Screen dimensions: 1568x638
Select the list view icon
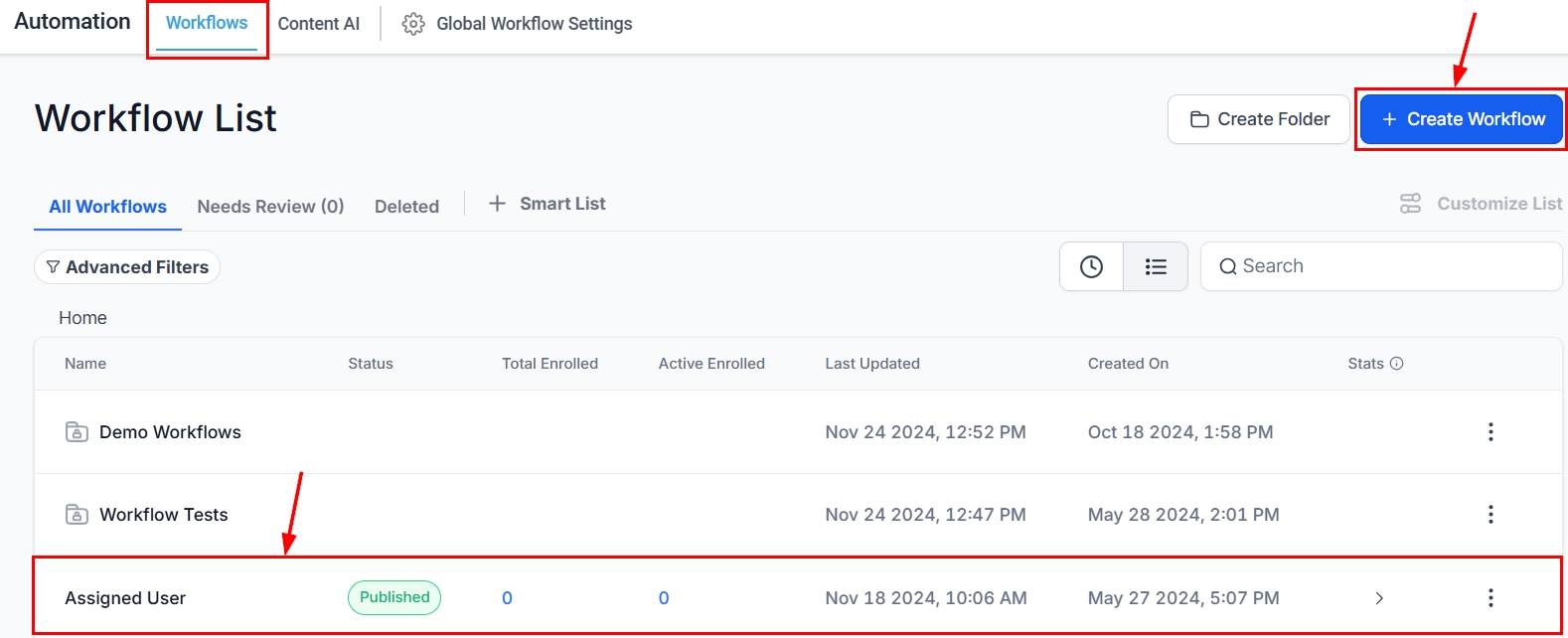coord(1156,266)
